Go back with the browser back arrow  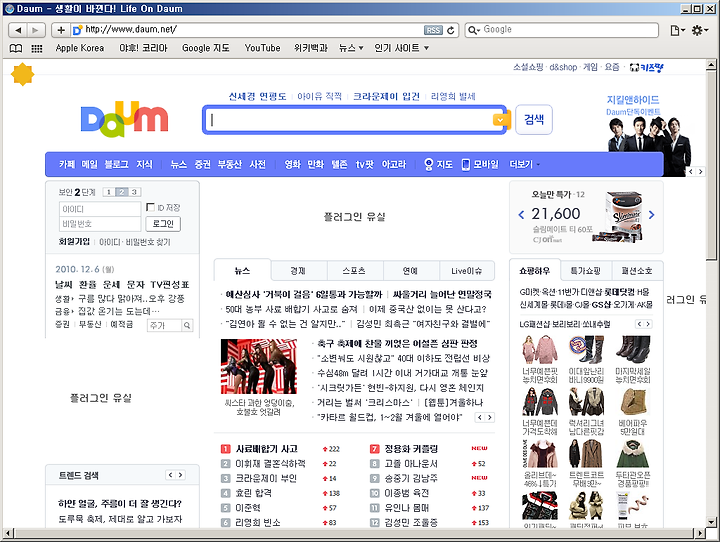[18, 30]
